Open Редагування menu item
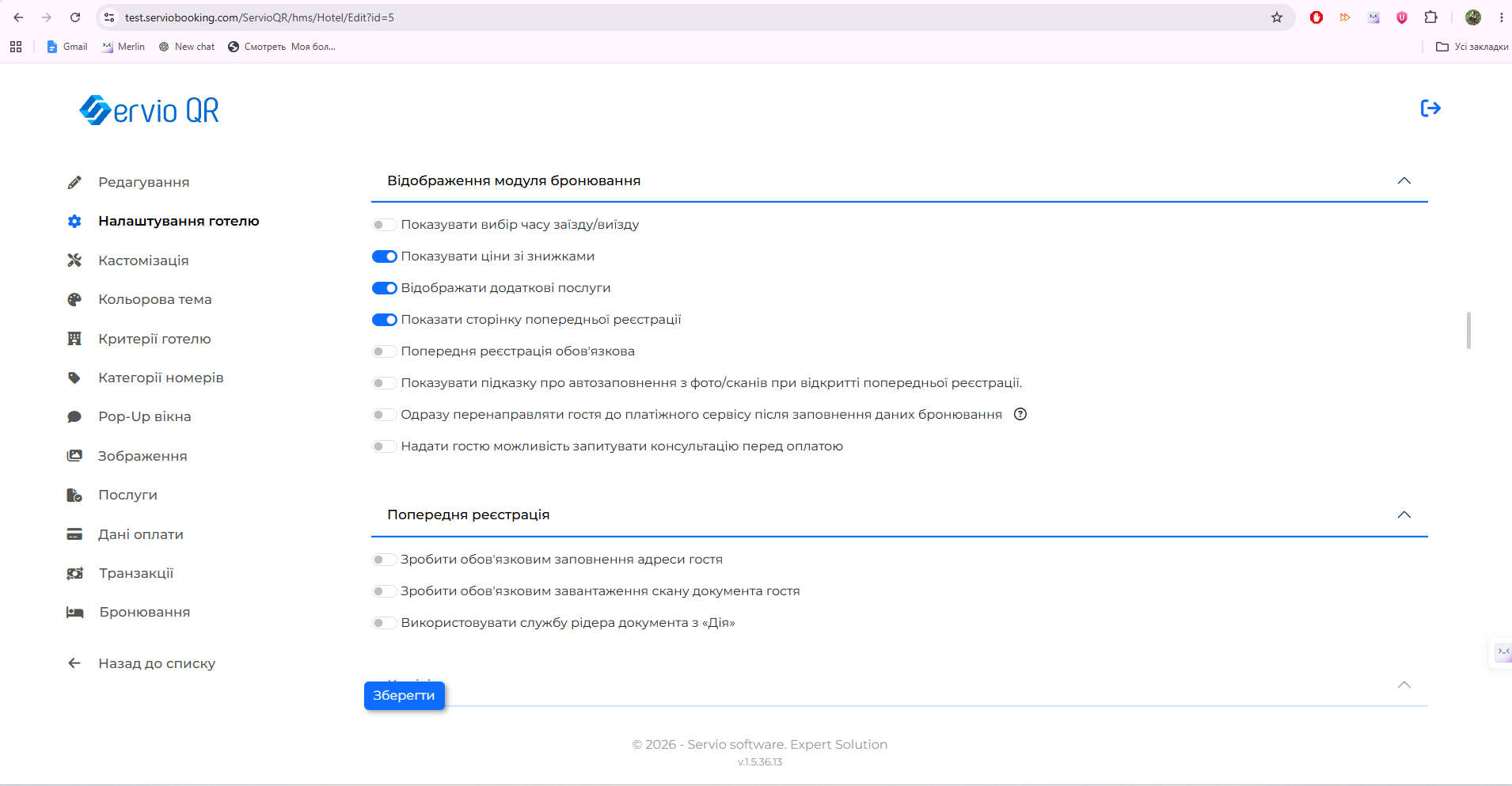This screenshot has width=1512, height=786. tap(143, 183)
